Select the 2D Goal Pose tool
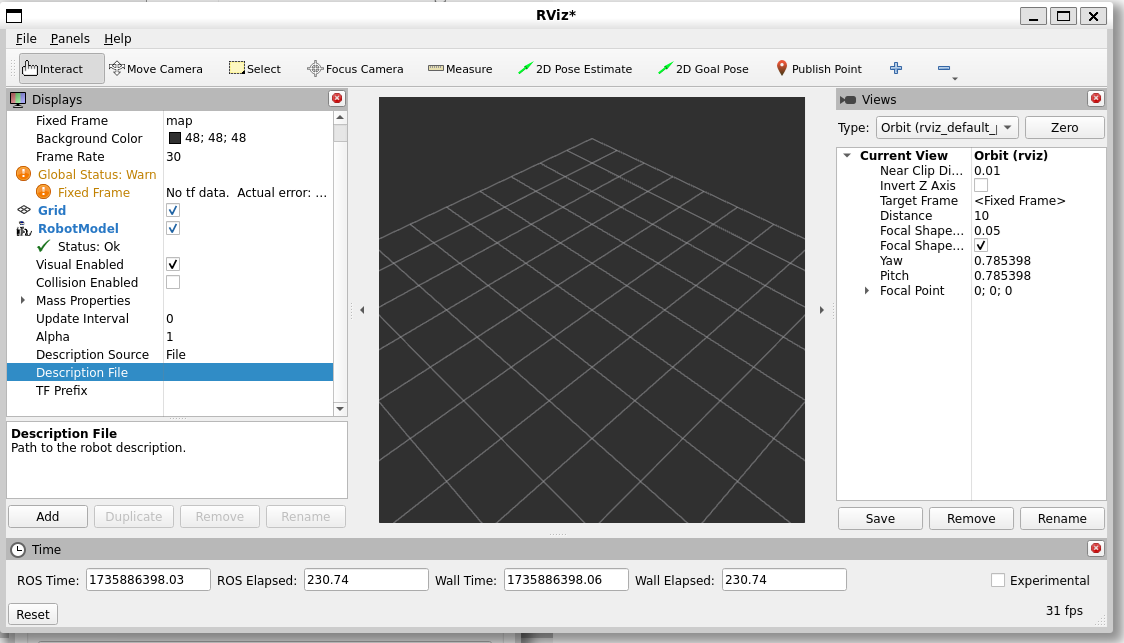This screenshot has width=1124, height=643. [703, 69]
